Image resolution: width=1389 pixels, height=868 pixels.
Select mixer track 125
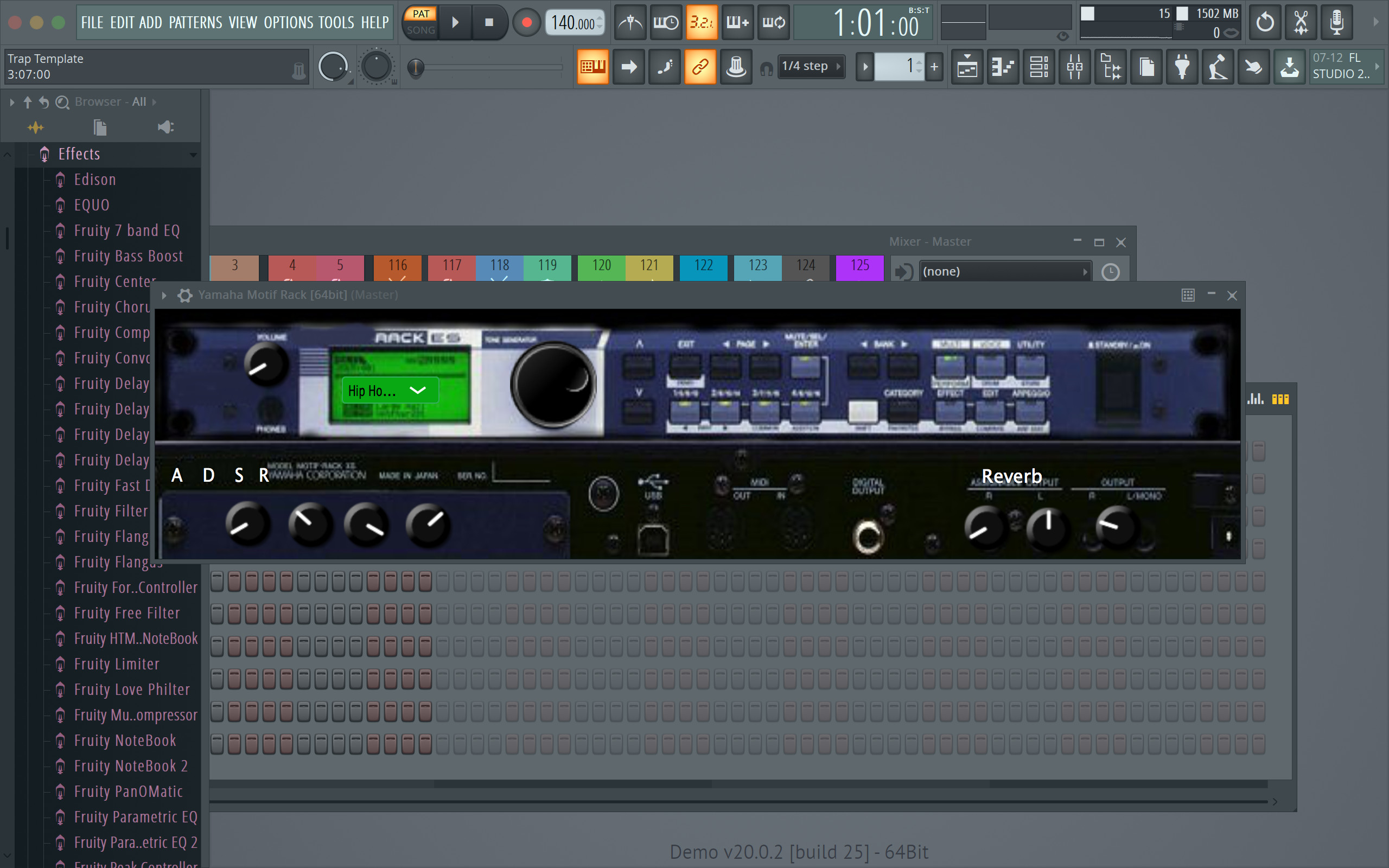click(x=860, y=267)
